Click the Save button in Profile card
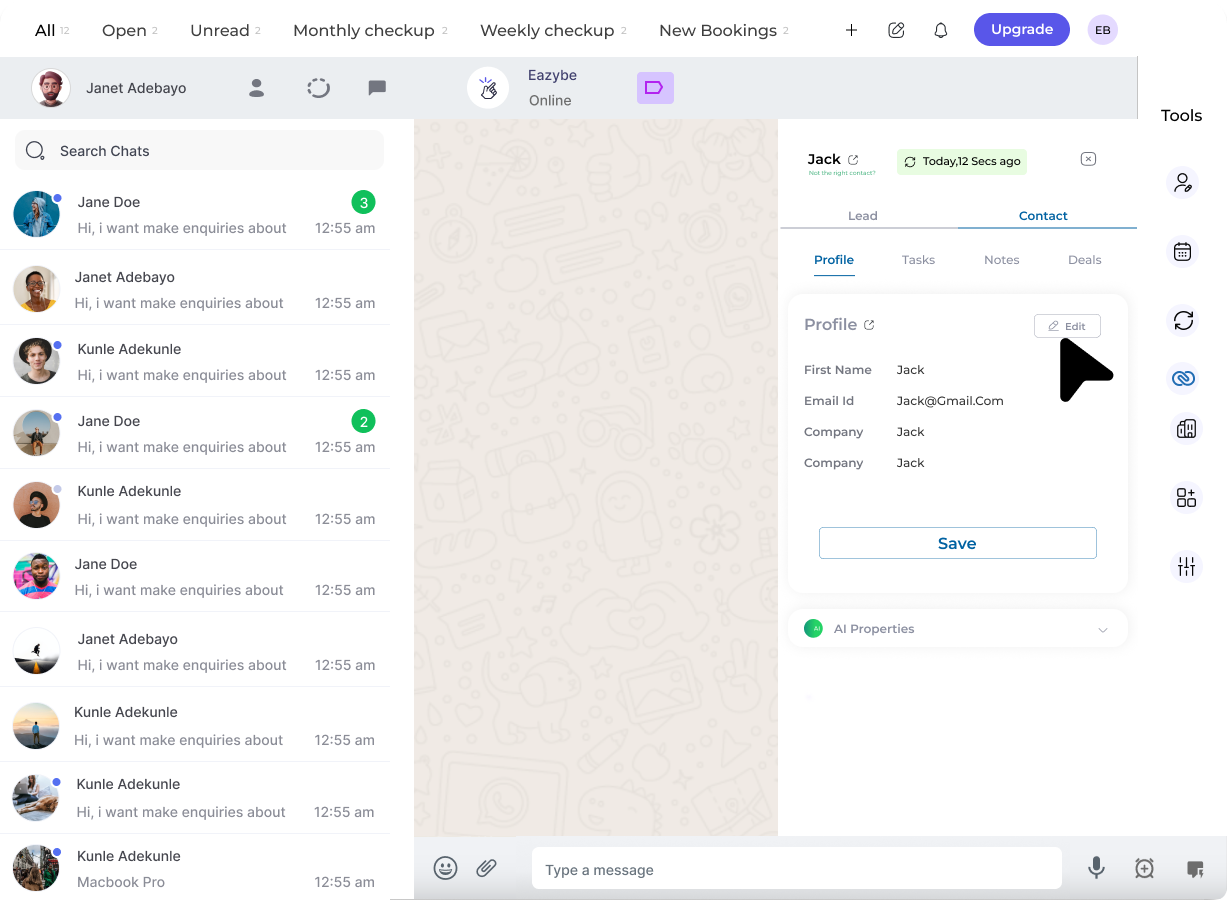Viewport: 1227px width, 900px height. [957, 543]
